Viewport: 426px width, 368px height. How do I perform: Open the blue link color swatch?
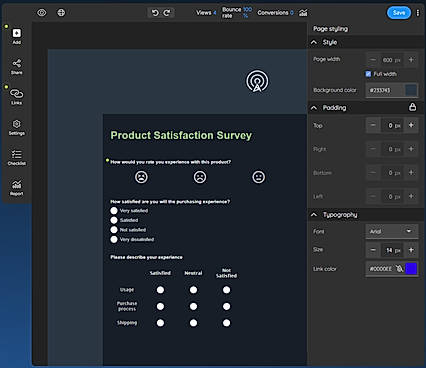(411, 268)
